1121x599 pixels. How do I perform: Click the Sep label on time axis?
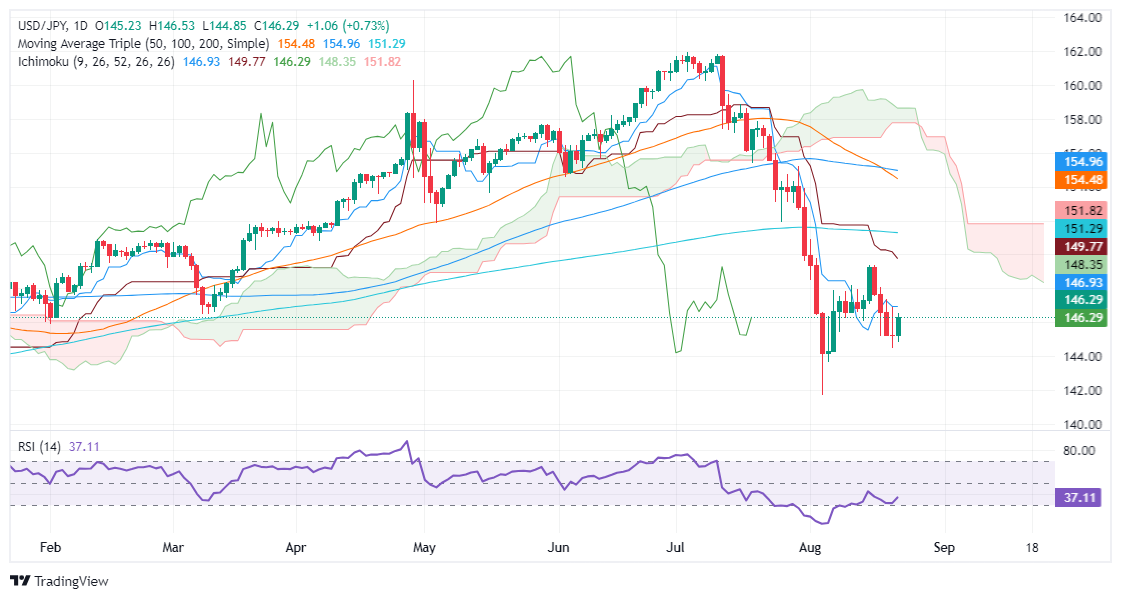coord(944,548)
